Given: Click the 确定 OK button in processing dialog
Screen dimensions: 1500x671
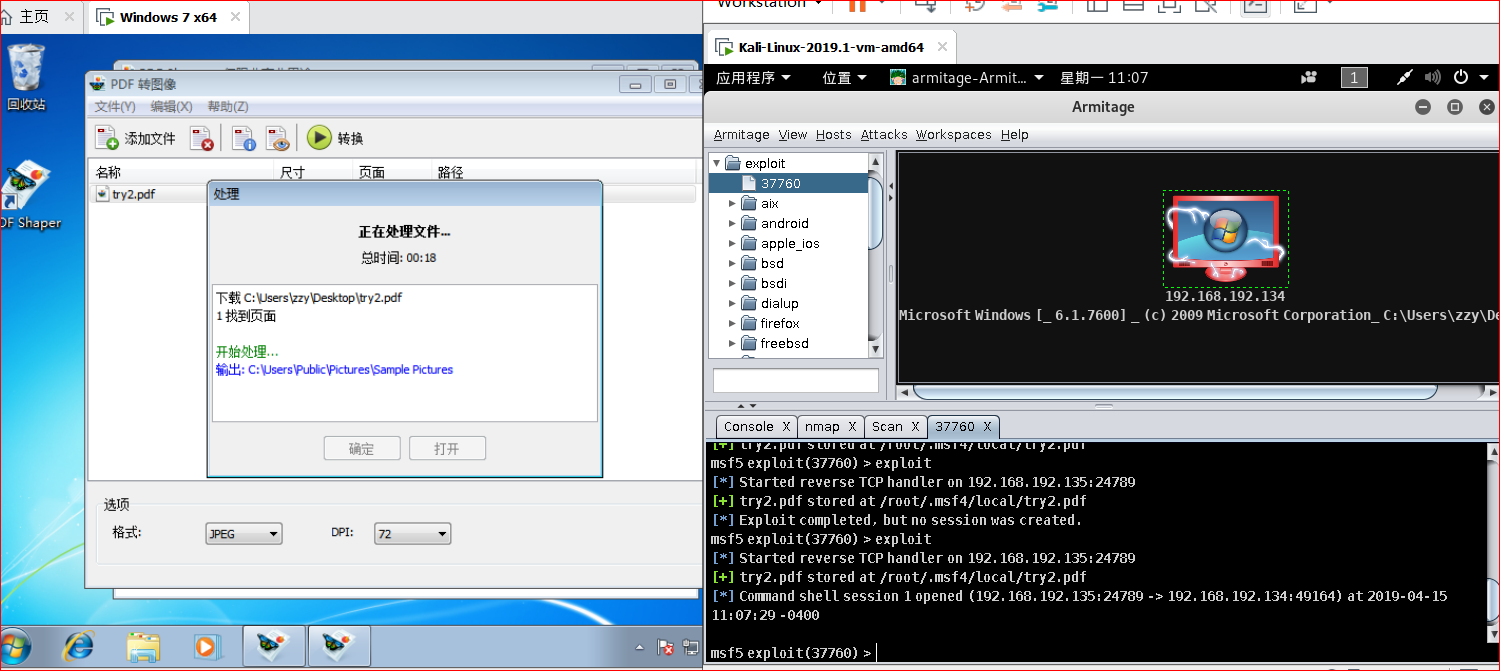Looking at the screenshot, I should pyautogui.click(x=362, y=449).
